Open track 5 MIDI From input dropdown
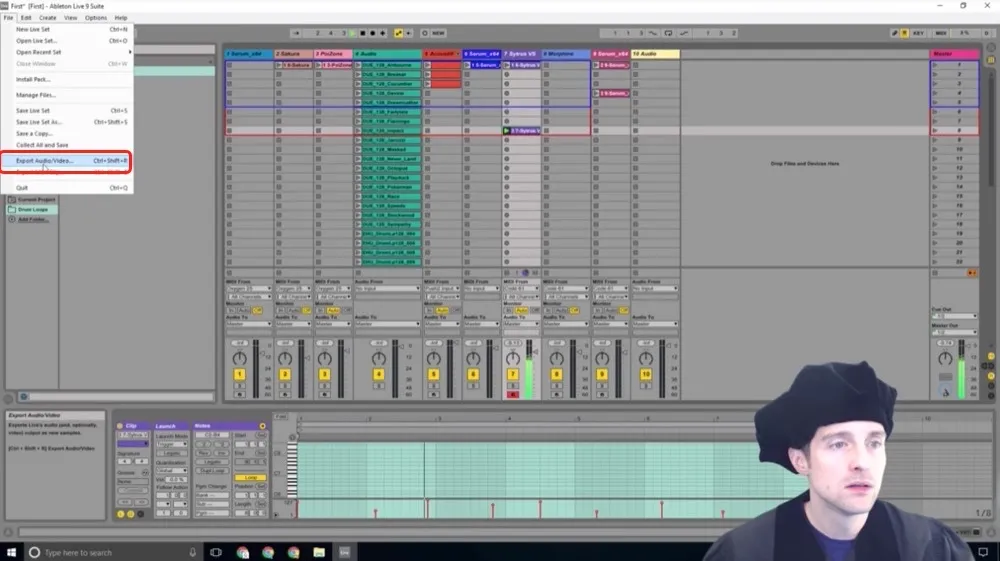The width and height of the screenshot is (1000, 561). pyautogui.click(x=442, y=289)
